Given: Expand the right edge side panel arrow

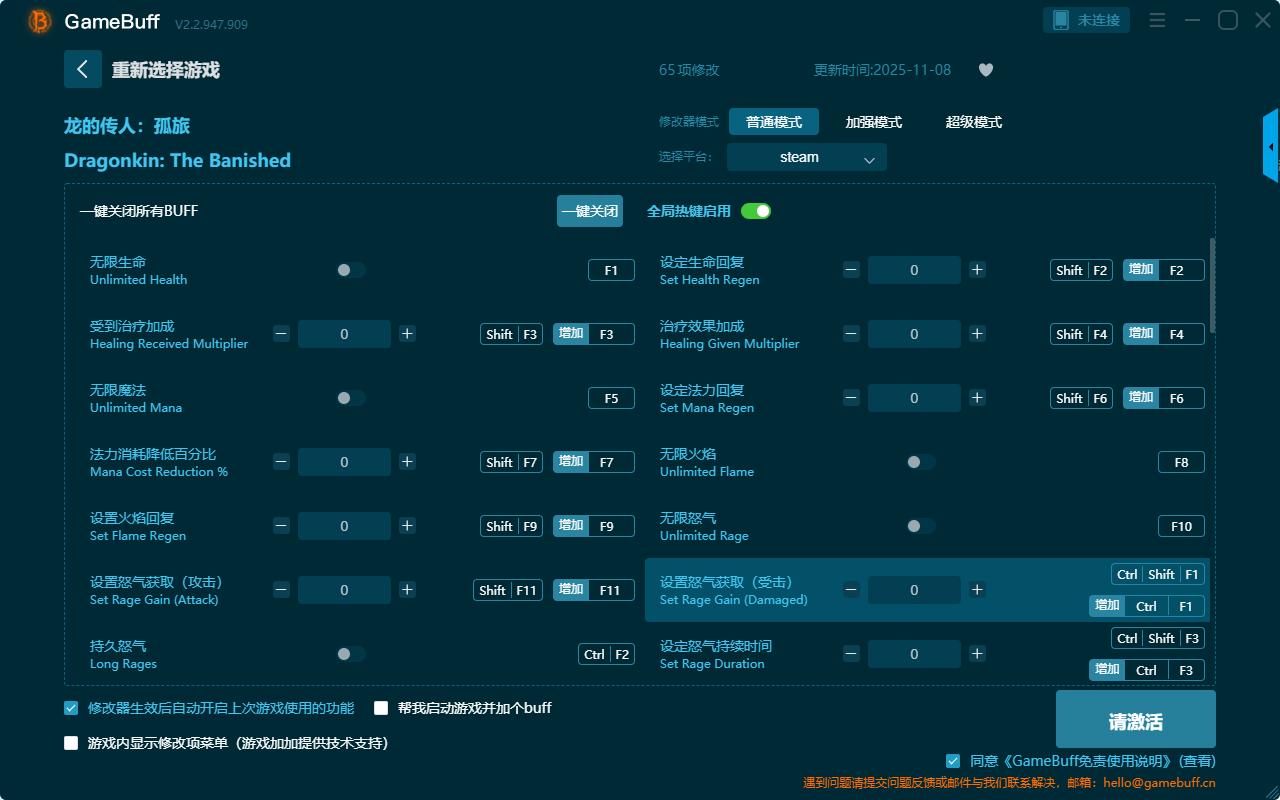Looking at the screenshot, I should (x=1271, y=147).
